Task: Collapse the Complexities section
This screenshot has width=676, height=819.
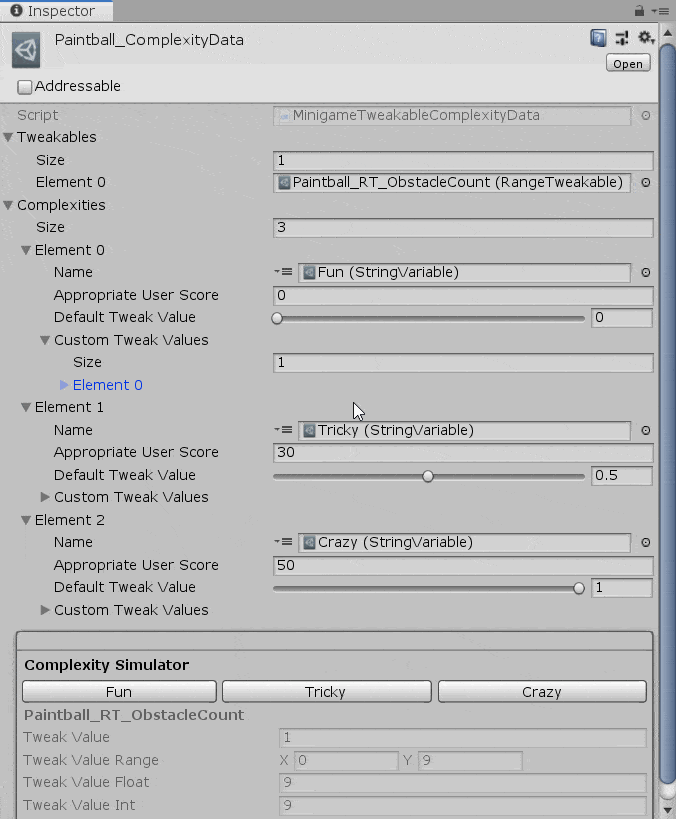Action: (9, 205)
